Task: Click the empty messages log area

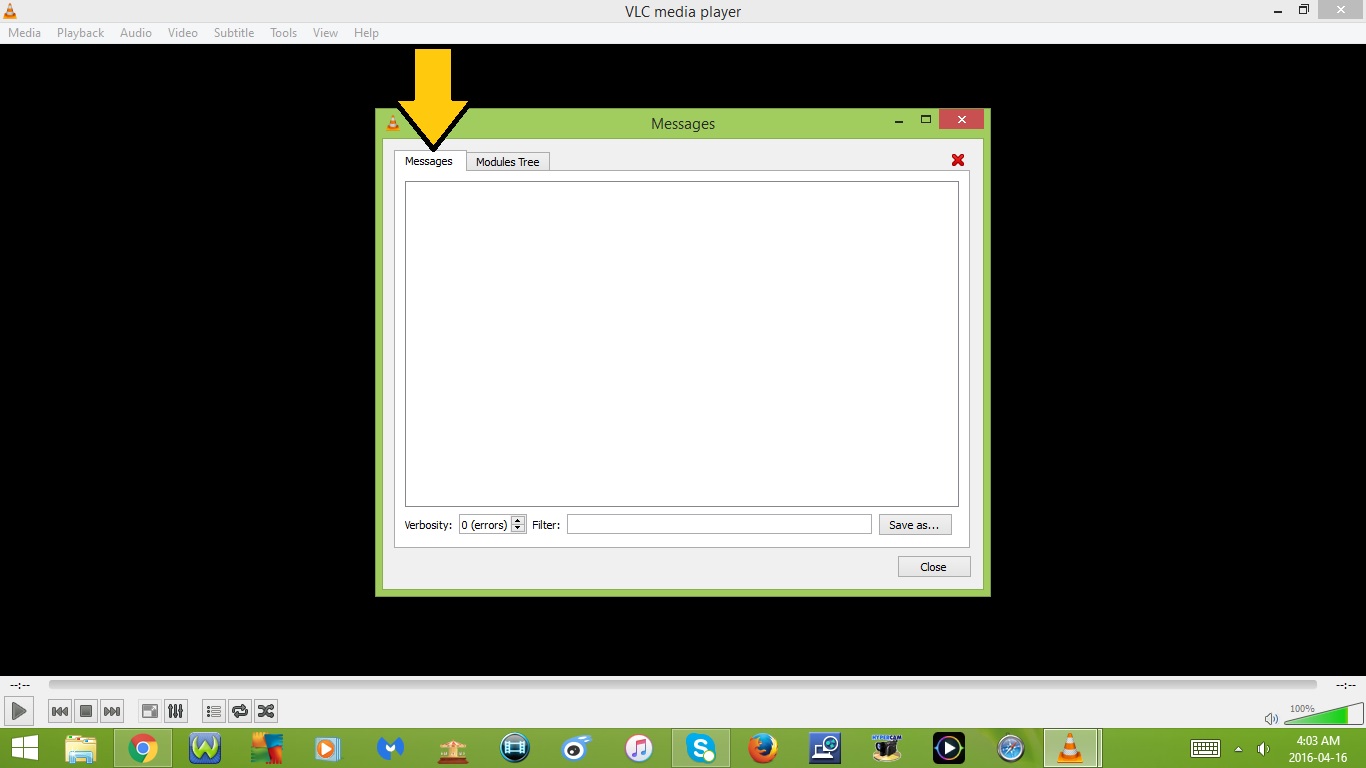Action: 682,344
